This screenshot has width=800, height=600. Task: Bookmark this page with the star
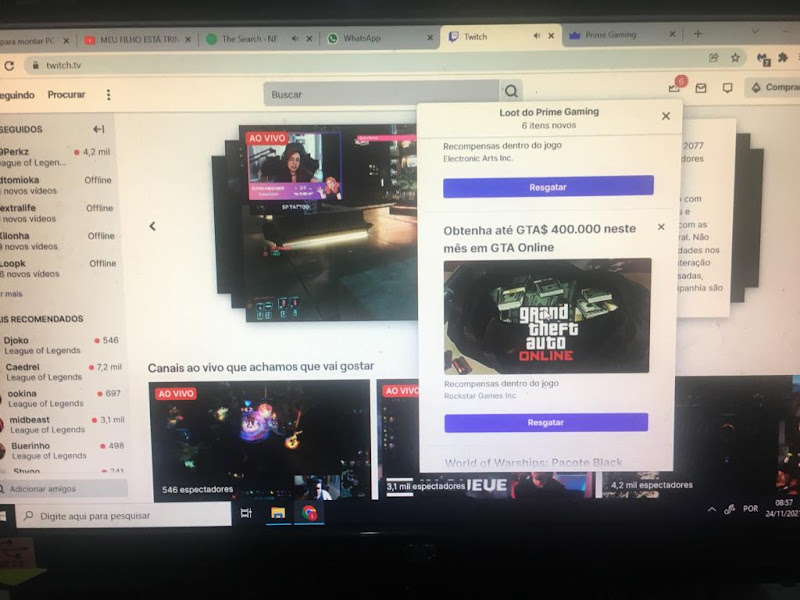[x=735, y=58]
